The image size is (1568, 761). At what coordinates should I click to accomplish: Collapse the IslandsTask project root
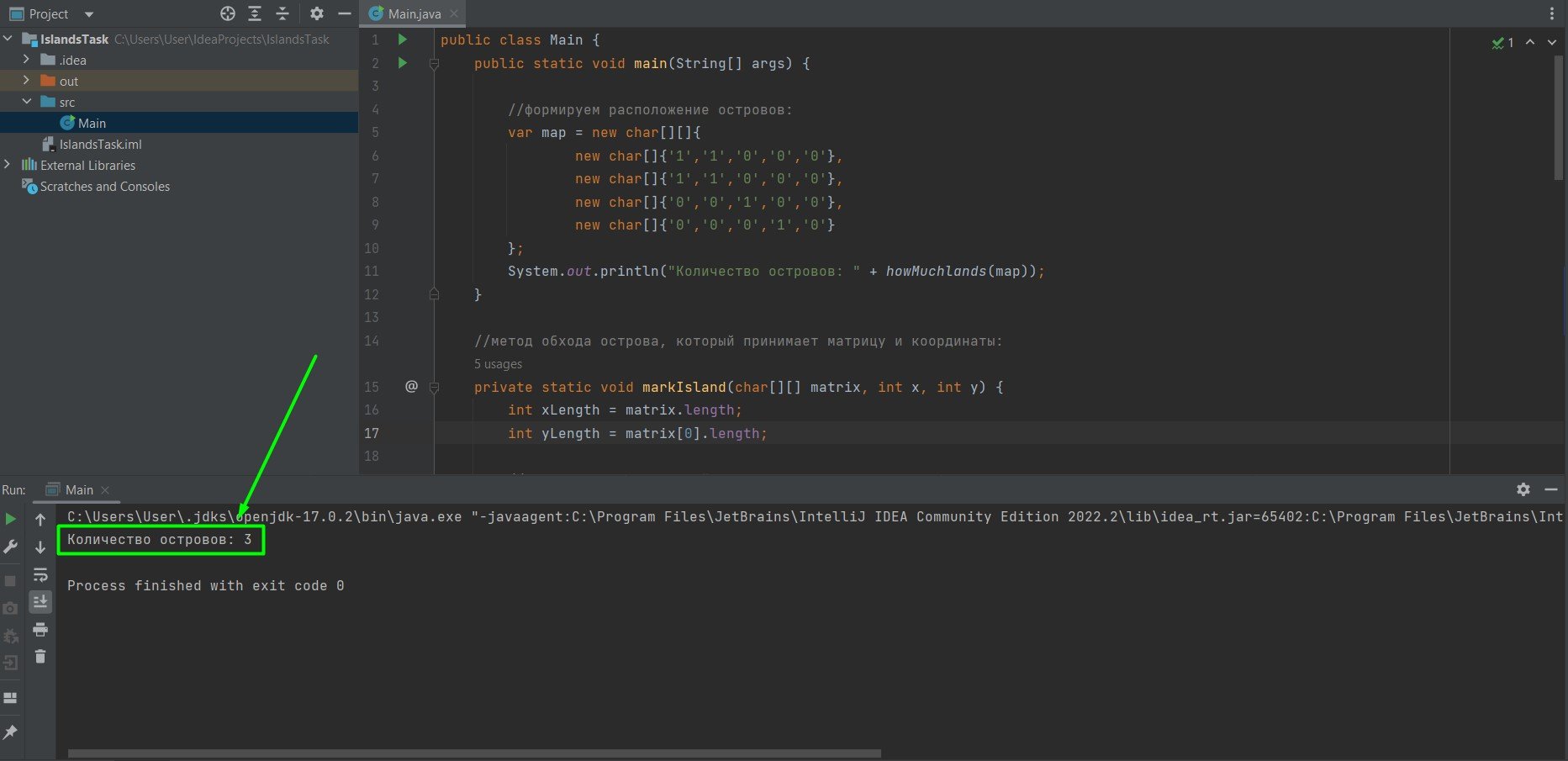[x=8, y=39]
